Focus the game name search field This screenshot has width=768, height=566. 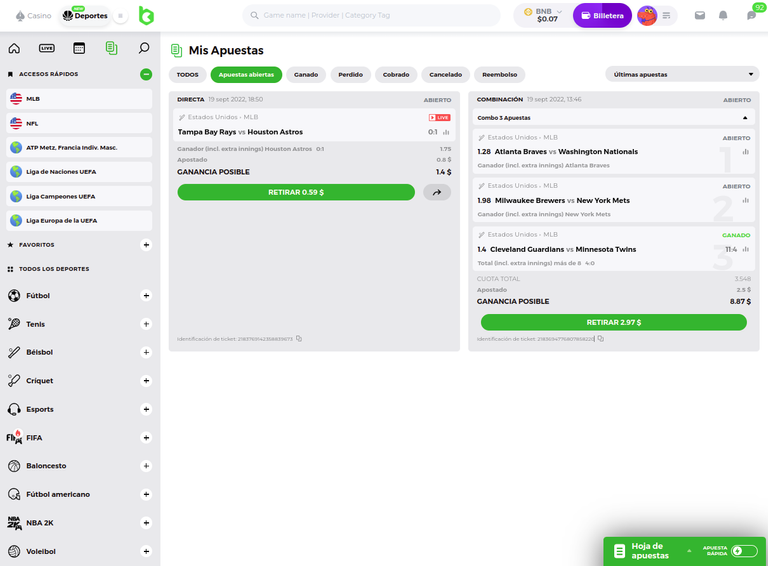tap(371, 15)
